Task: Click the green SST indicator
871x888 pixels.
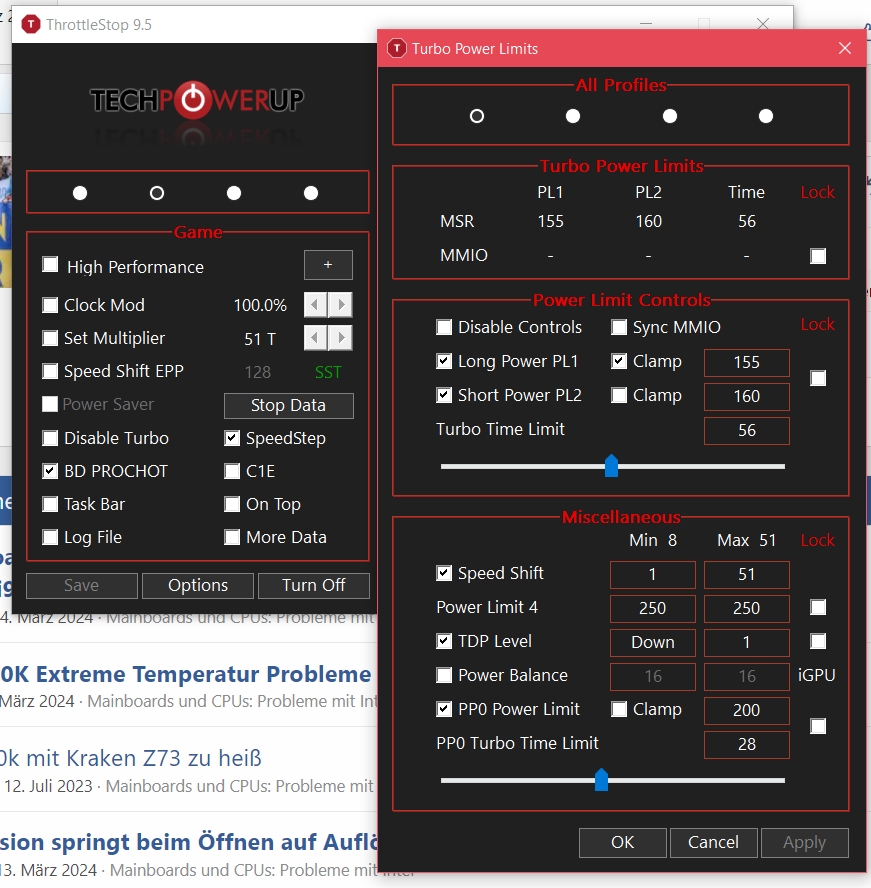Action: [x=328, y=372]
